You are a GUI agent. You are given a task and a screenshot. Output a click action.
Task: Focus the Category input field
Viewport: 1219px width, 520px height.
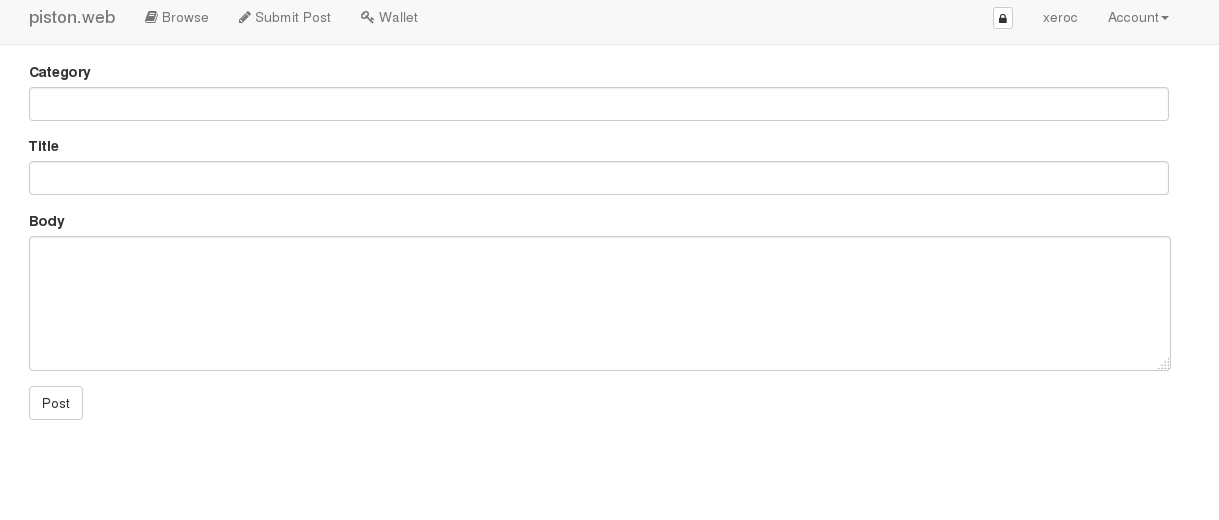pyautogui.click(x=599, y=104)
